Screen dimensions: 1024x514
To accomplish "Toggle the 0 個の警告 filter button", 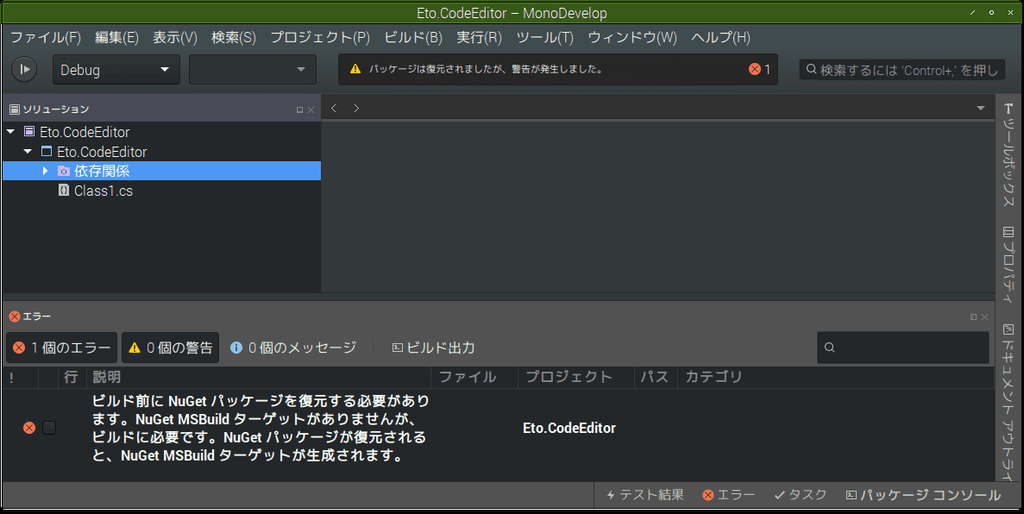I will pyautogui.click(x=170, y=347).
